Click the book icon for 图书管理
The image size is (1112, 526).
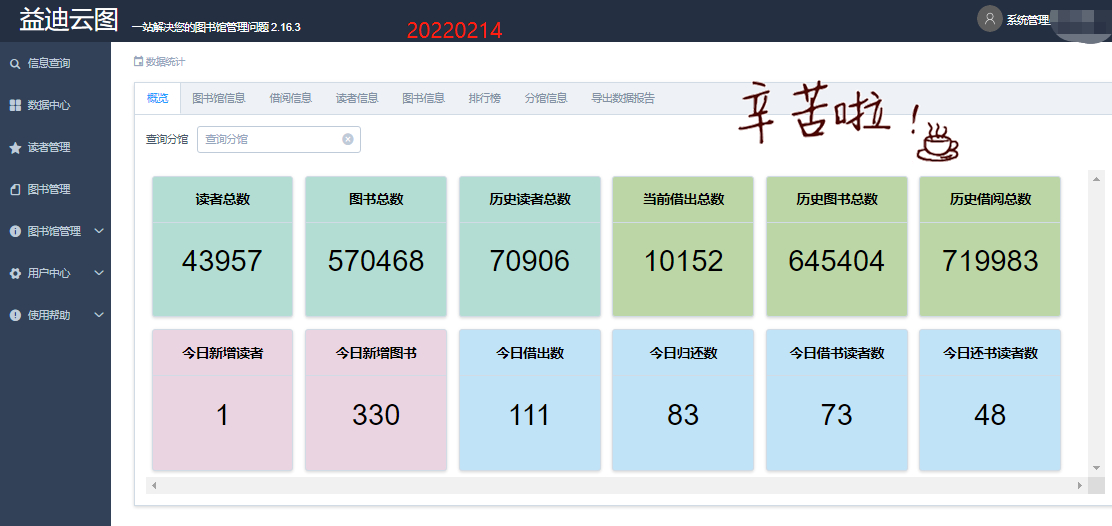[x=15, y=190]
